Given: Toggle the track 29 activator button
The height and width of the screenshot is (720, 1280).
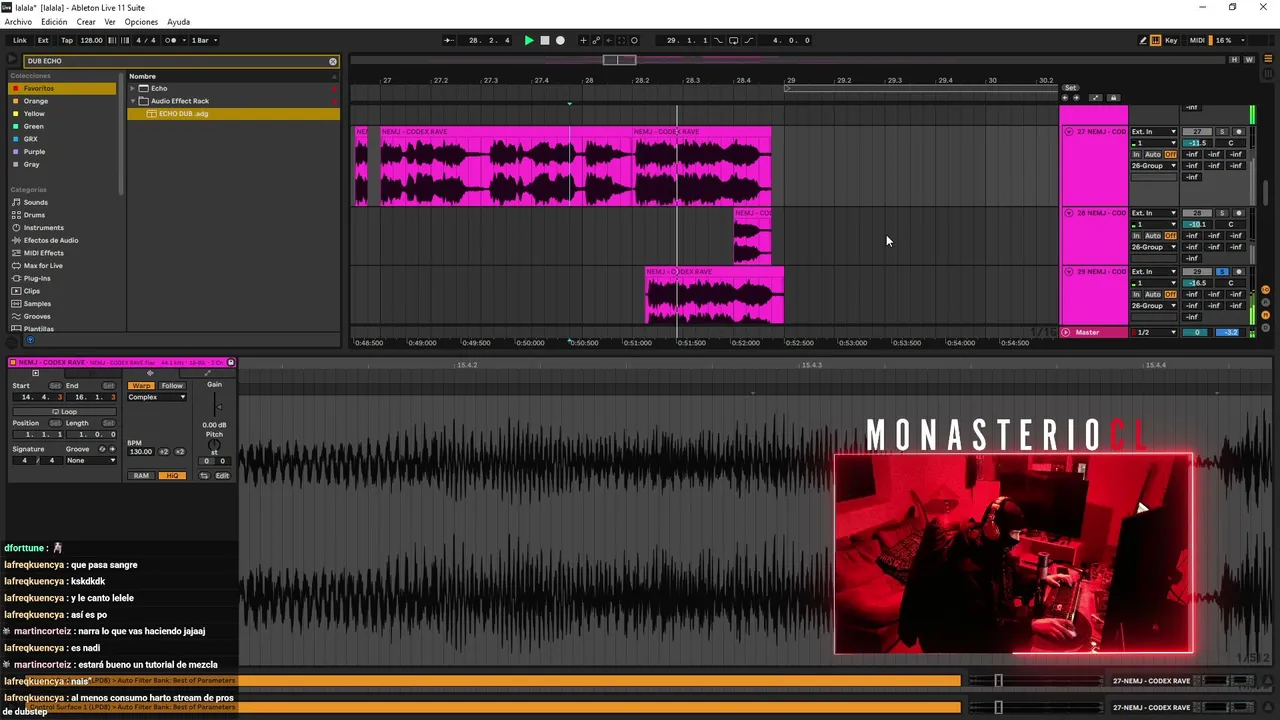Looking at the screenshot, I should 1197,272.
